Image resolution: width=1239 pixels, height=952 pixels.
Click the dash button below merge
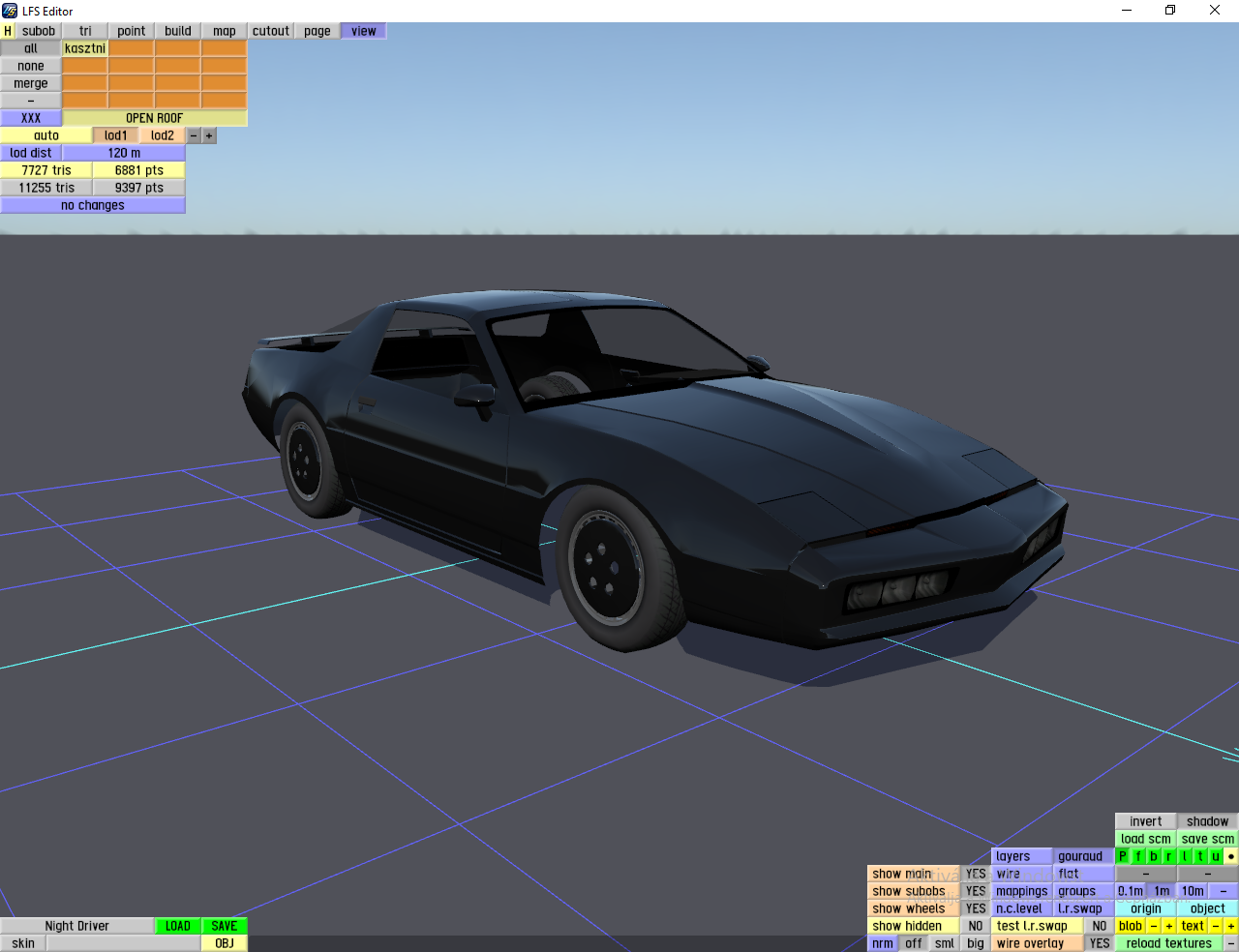click(x=31, y=101)
